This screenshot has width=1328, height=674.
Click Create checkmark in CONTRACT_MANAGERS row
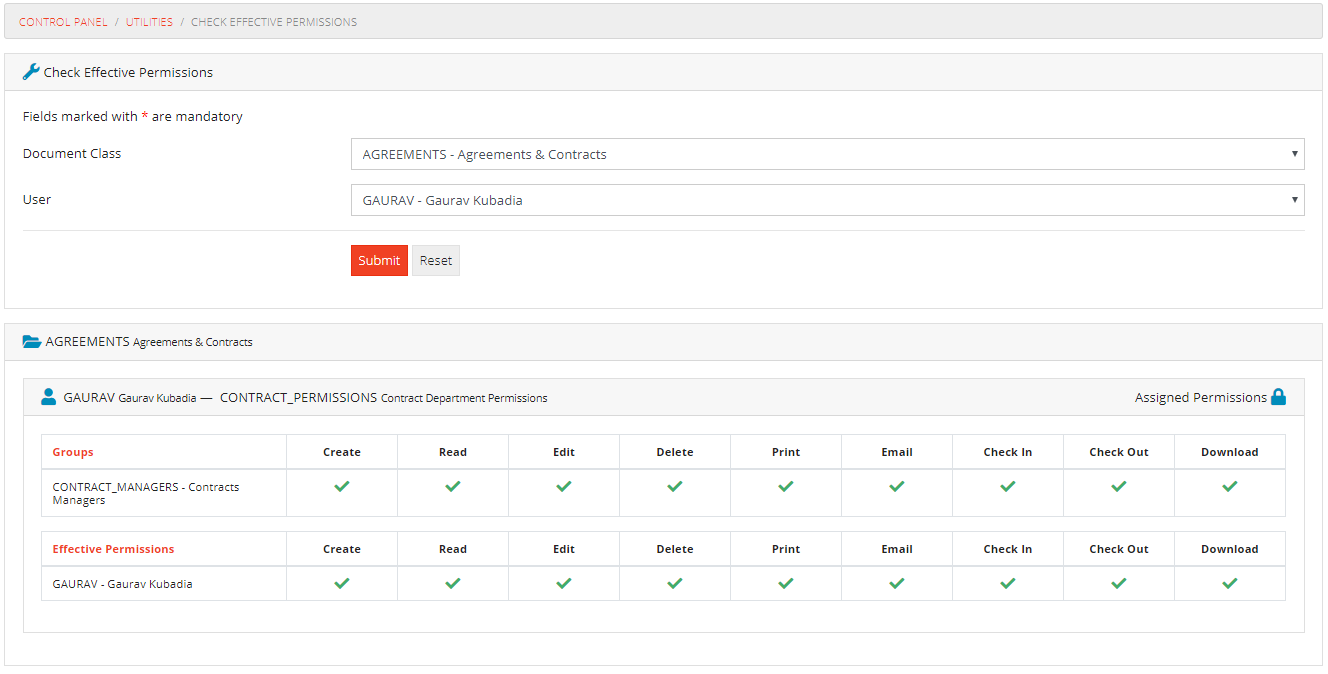(342, 486)
